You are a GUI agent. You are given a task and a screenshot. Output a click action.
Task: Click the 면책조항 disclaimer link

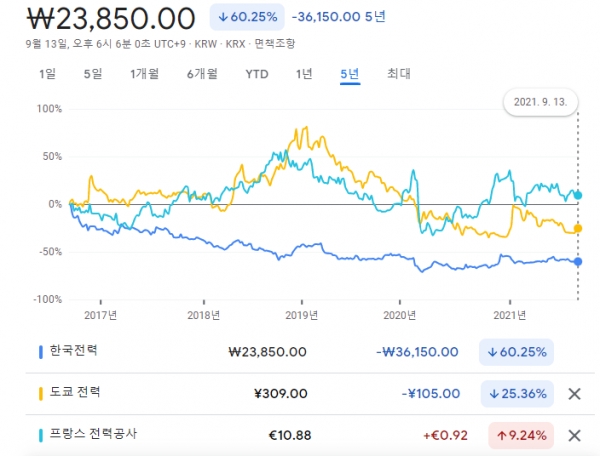tap(275, 44)
